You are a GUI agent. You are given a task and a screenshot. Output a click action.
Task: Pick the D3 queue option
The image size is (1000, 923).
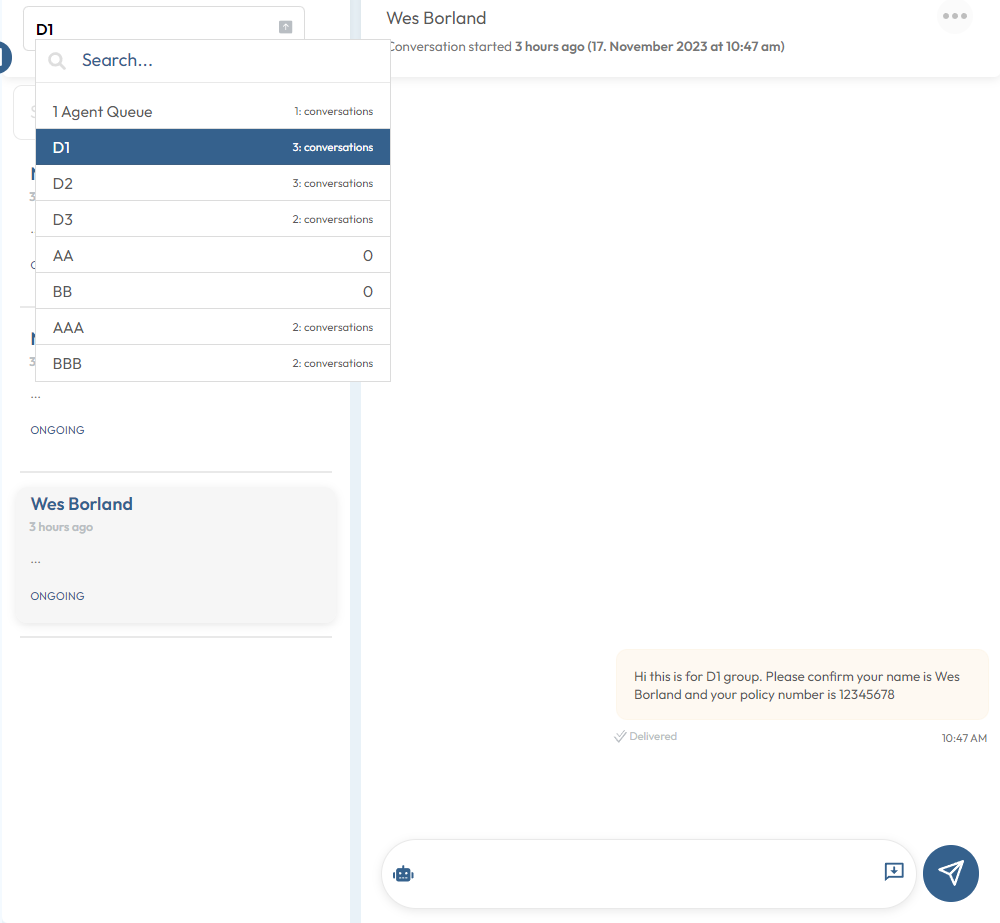coord(213,219)
